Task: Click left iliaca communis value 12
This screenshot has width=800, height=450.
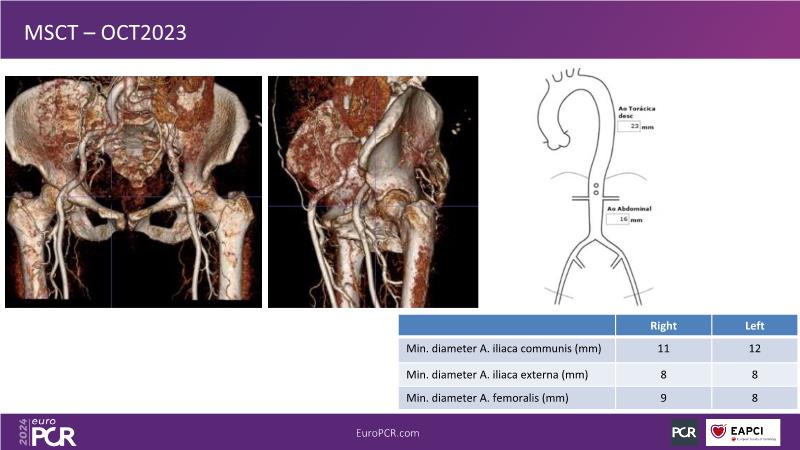Action: 755,349
